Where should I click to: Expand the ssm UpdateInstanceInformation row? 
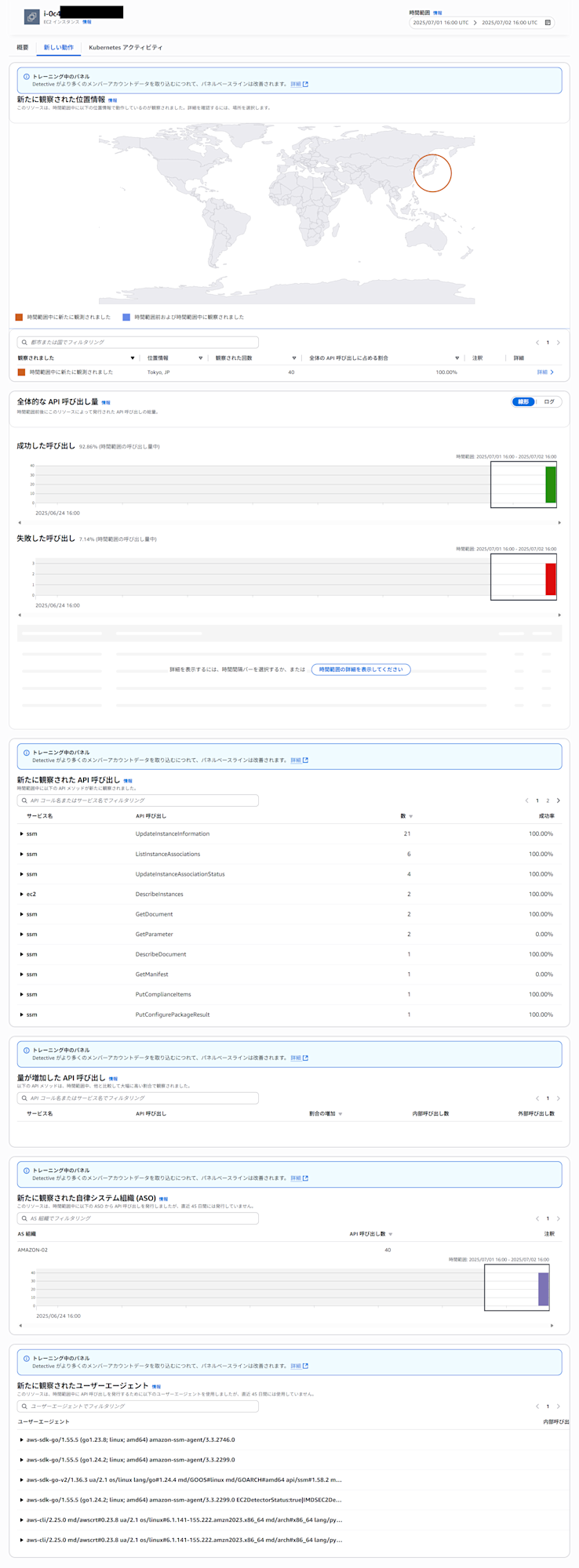21,833
